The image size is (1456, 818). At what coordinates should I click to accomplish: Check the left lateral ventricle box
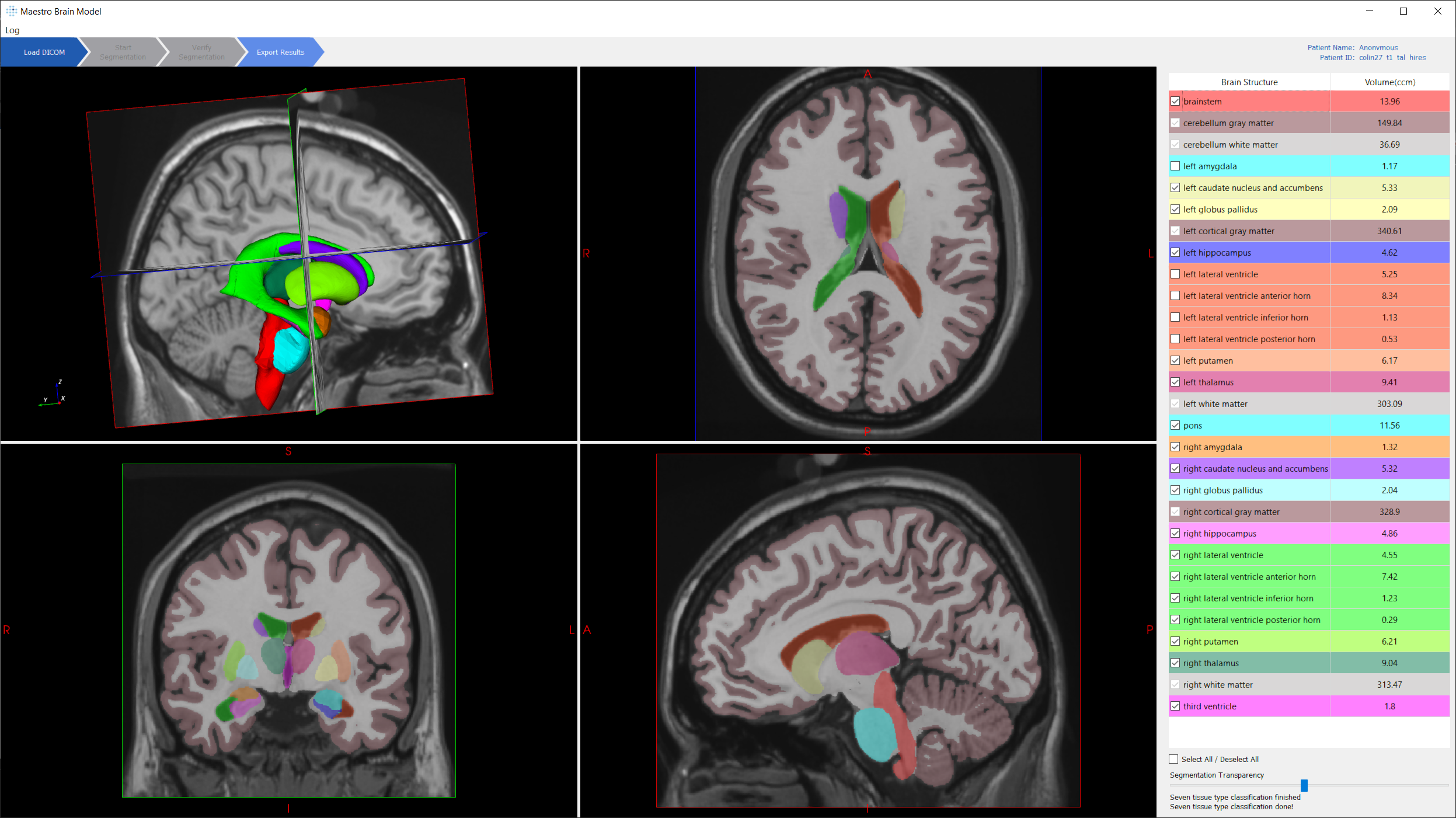pos(1175,274)
